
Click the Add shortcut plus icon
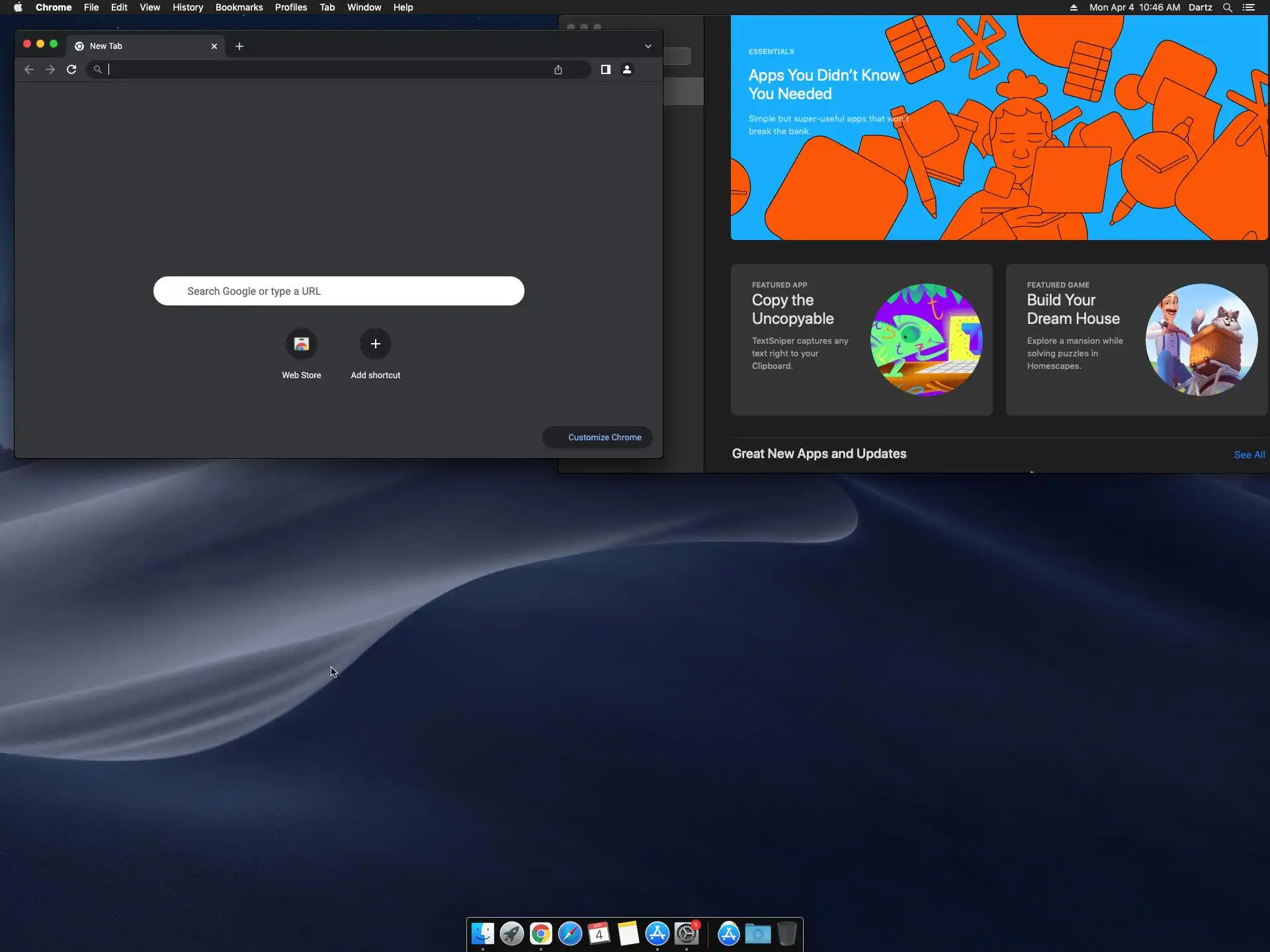tap(376, 344)
